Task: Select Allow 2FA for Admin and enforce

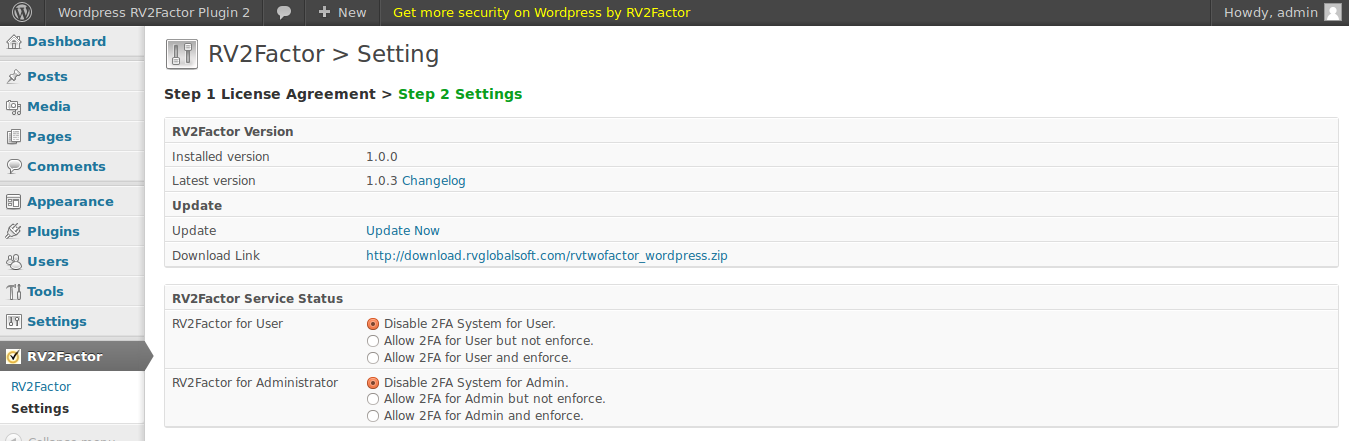Action: pyautogui.click(x=373, y=416)
